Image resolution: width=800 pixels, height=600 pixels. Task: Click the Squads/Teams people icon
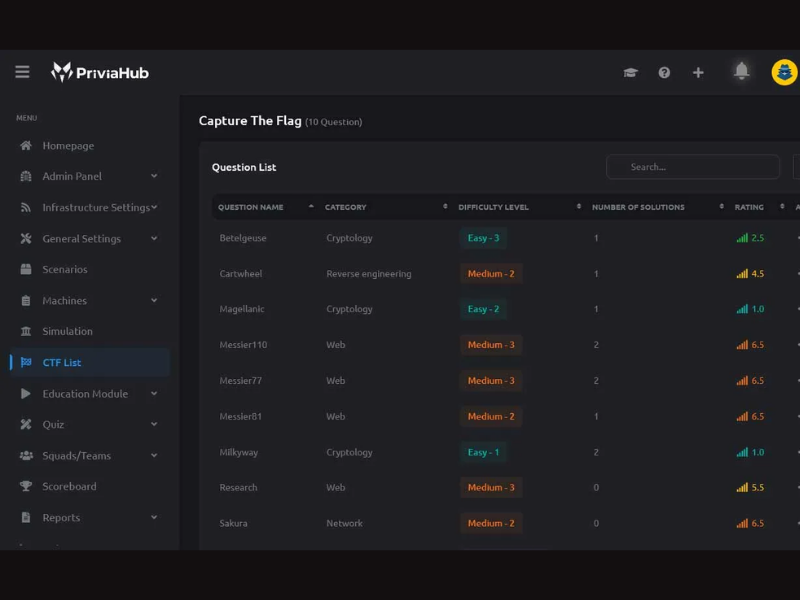click(26, 456)
